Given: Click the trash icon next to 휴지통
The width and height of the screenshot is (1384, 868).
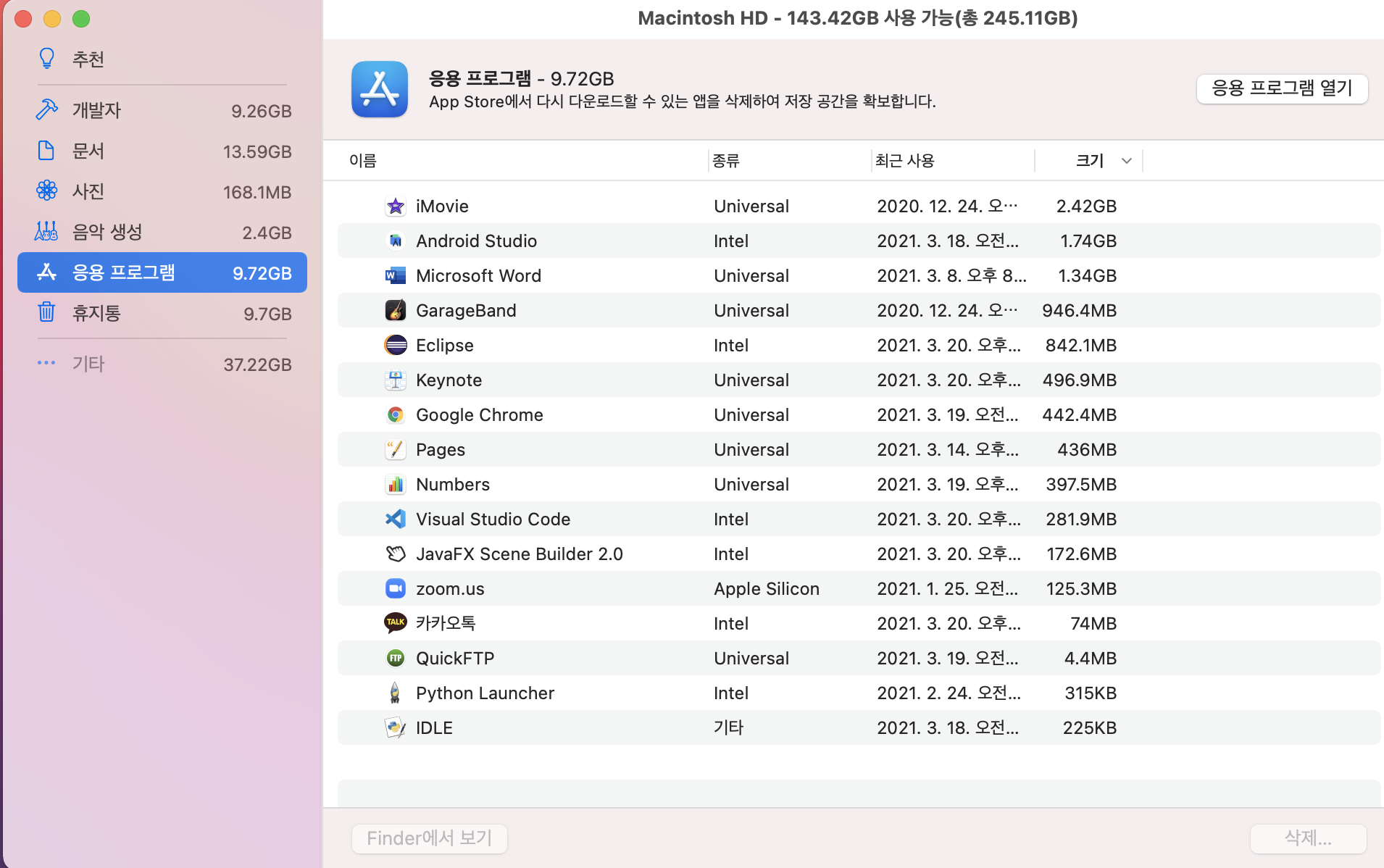Looking at the screenshot, I should [x=46, y=312].
